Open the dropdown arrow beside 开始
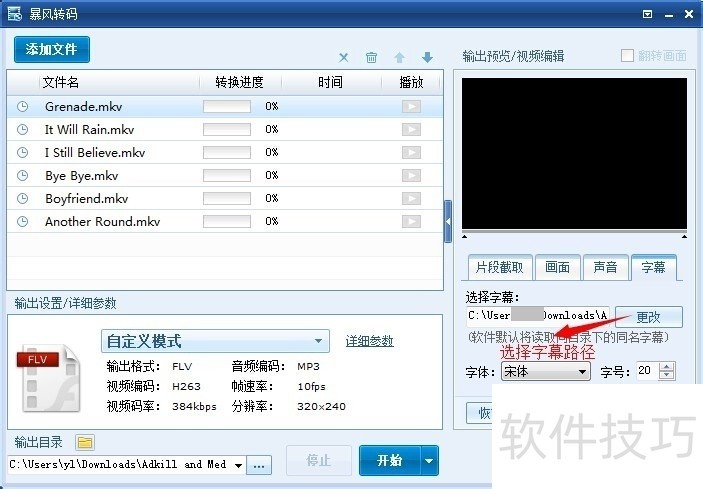 click(430, 460)
